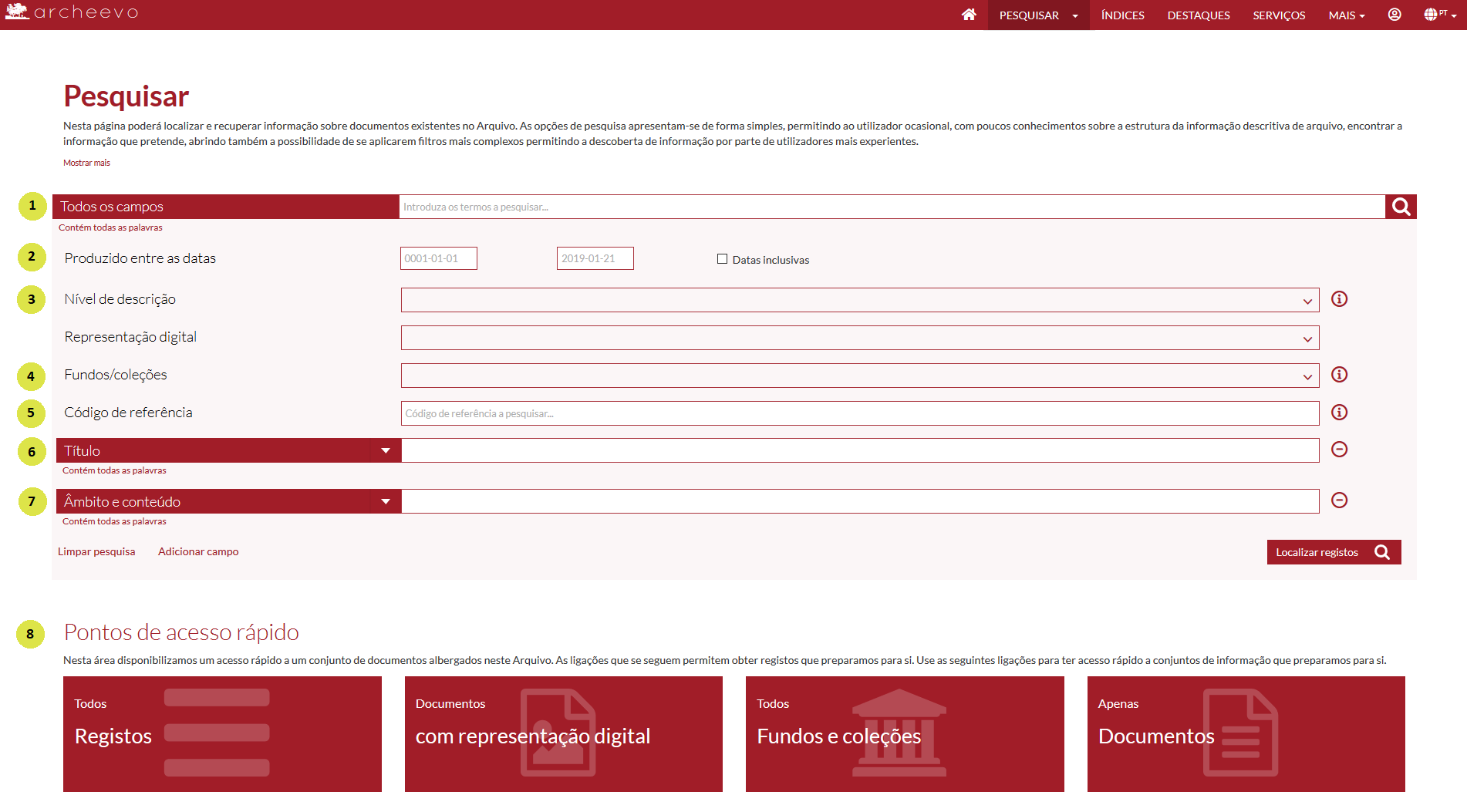Screen dimensions: 1467x812
Task: Remove the Âmbito e conteúdo field
Action: click(x=1339, y=500)
